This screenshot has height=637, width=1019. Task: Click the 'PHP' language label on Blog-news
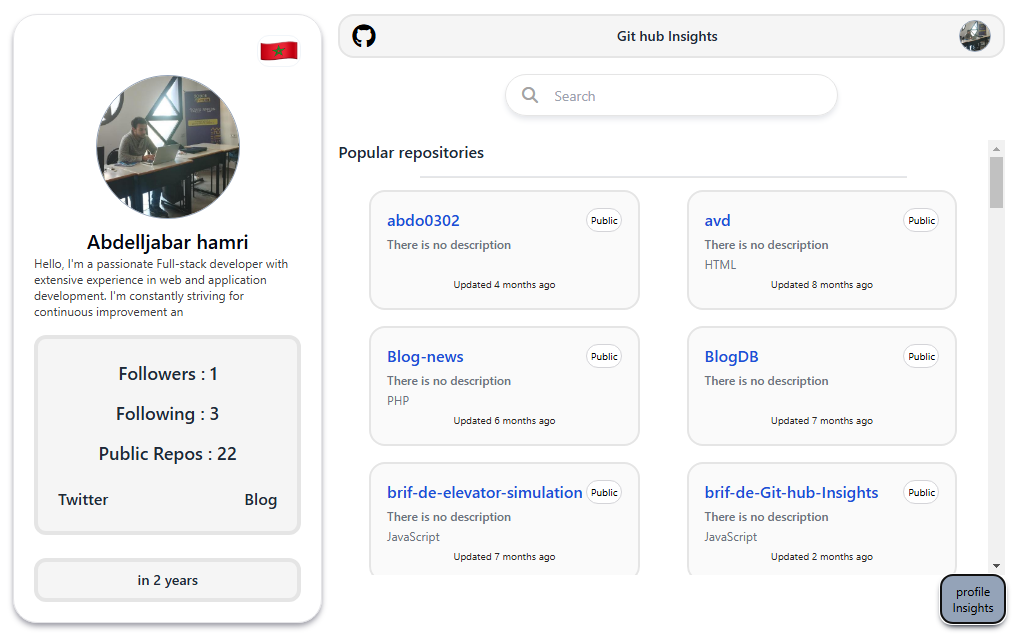(x=398, y=400)
